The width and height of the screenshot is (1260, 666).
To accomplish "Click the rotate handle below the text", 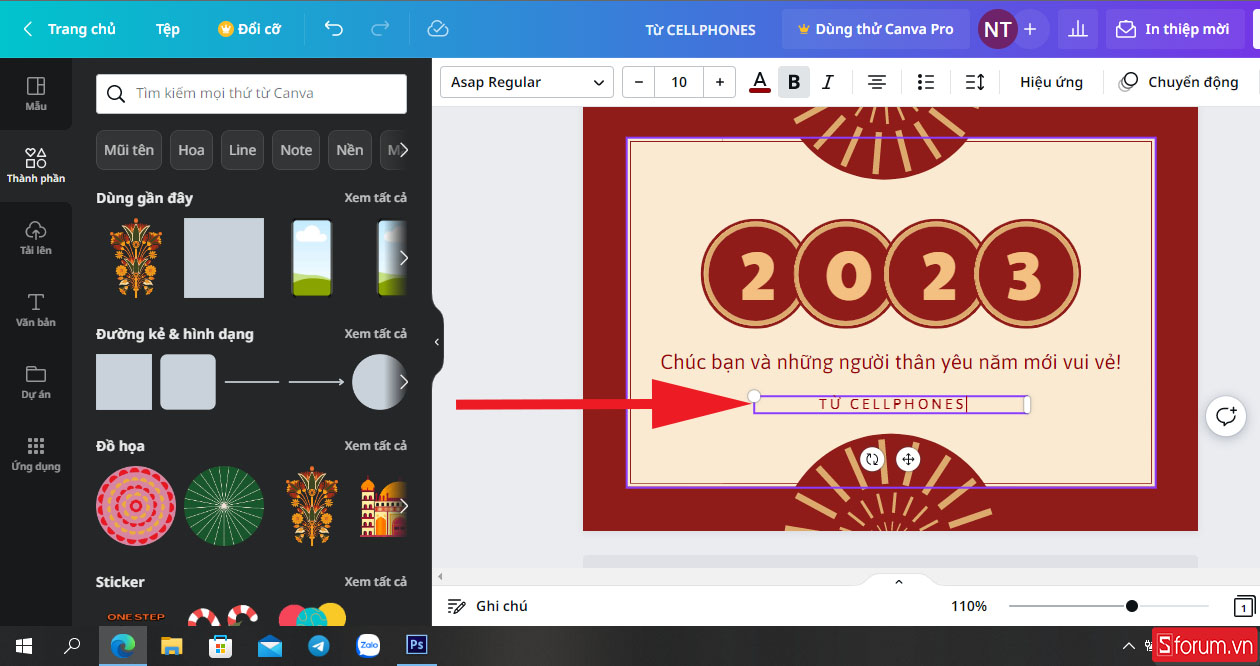I will tap(872, 459).
